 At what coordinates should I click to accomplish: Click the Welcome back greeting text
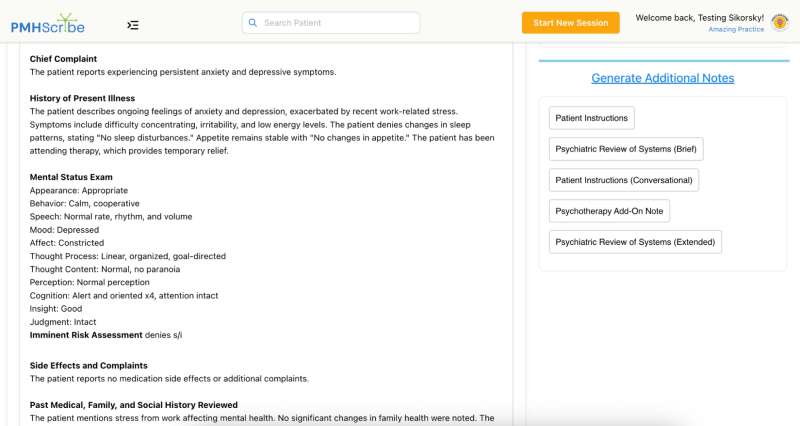click(x=699, y=18)
